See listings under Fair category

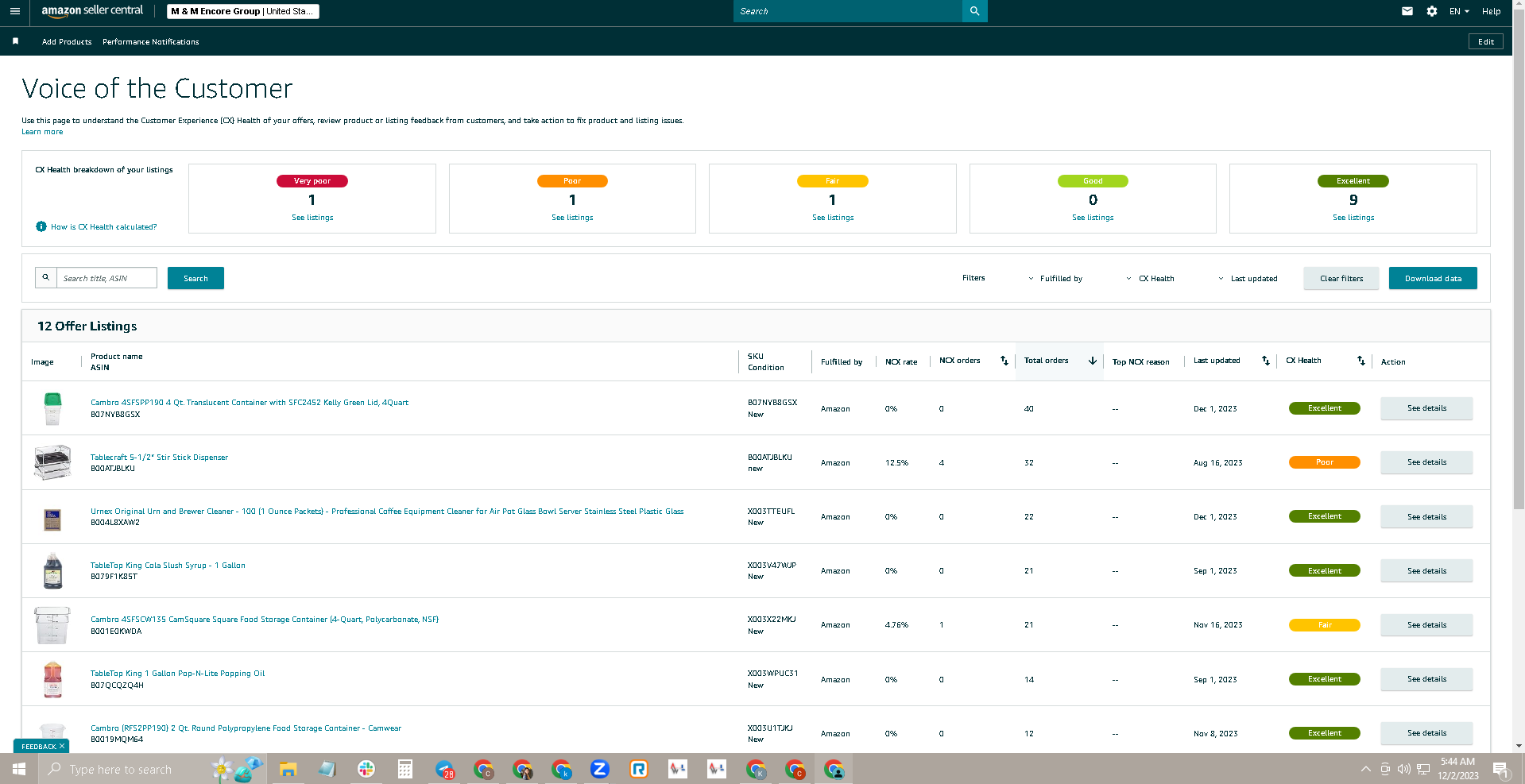point(833,218)
